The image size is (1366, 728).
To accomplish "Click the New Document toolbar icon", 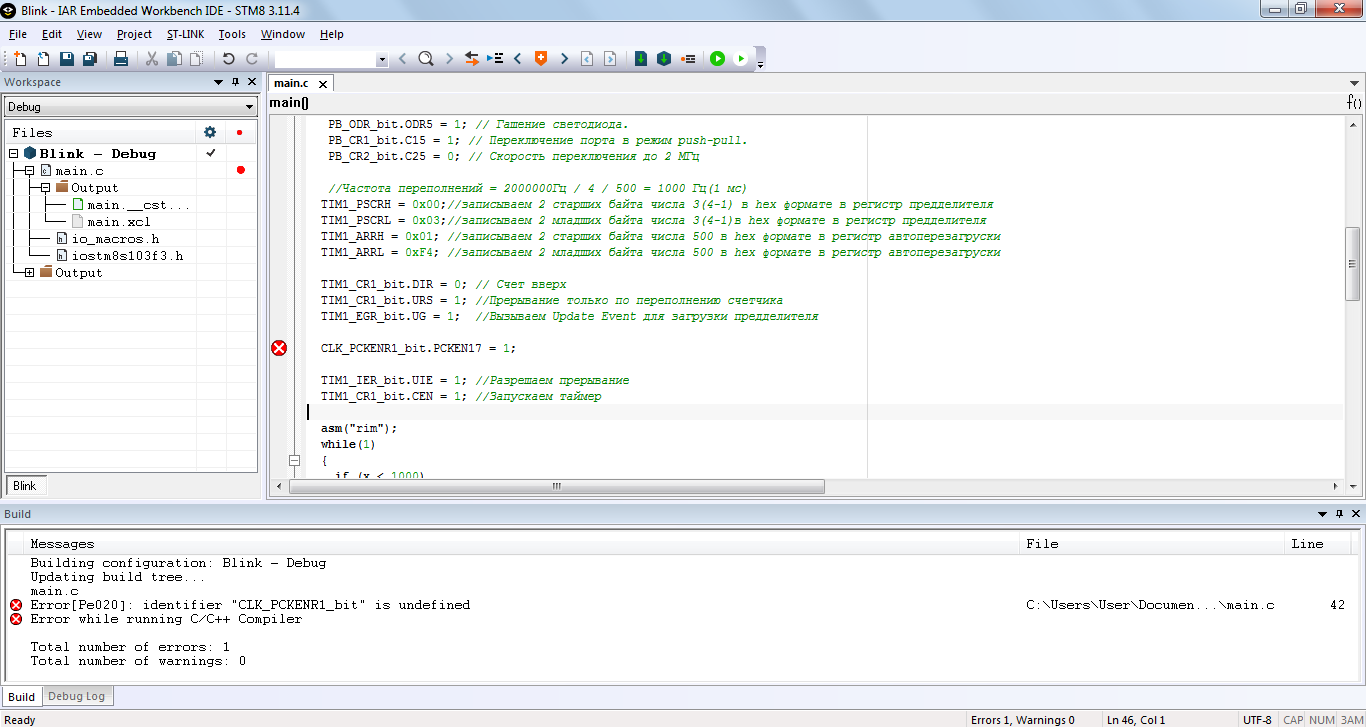I will [19, 59].
